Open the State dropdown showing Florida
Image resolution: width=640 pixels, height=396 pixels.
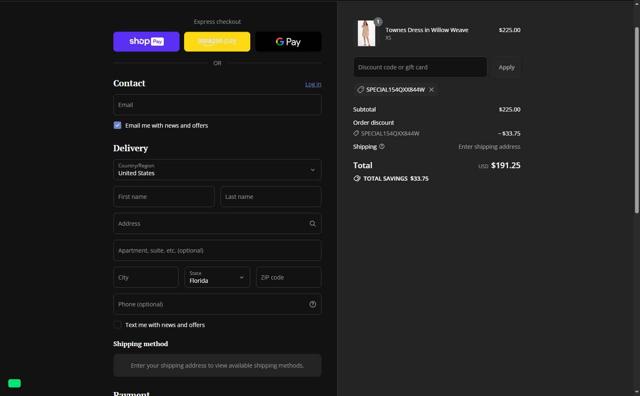click(x=217, y=278)
